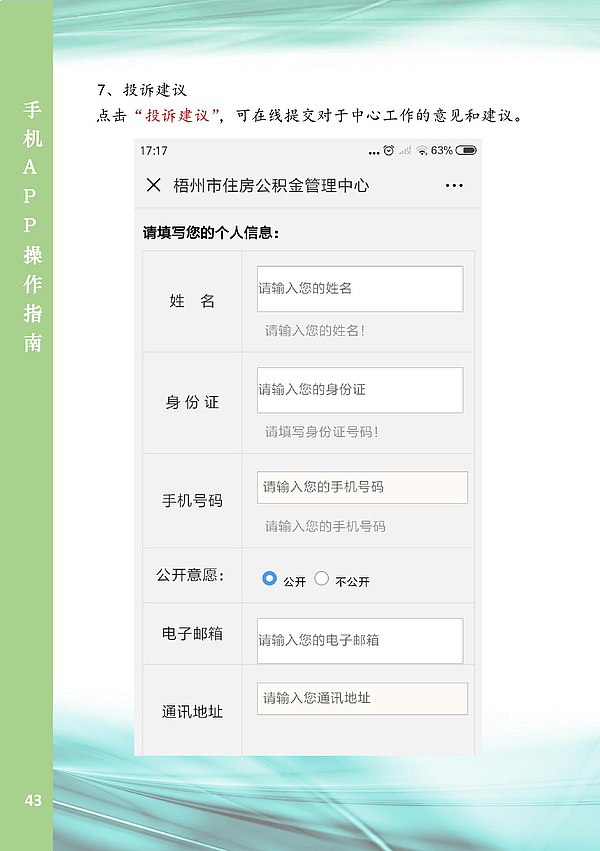Select the 不公开 radio button
The height and width of the screenshot is (851, 600).
coord(322,578)
